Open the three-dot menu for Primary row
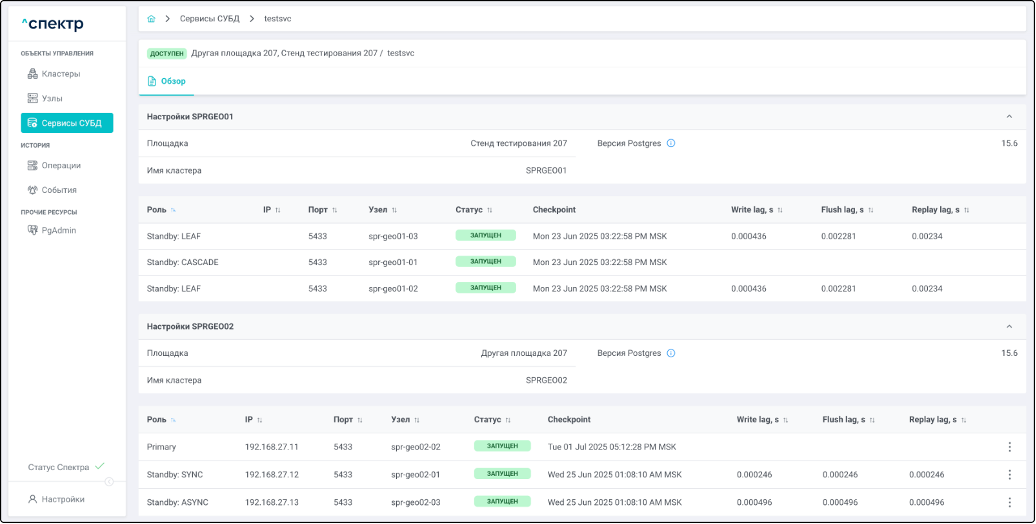Screen dimensions: 1036x524 click(x=1009, y=447)
